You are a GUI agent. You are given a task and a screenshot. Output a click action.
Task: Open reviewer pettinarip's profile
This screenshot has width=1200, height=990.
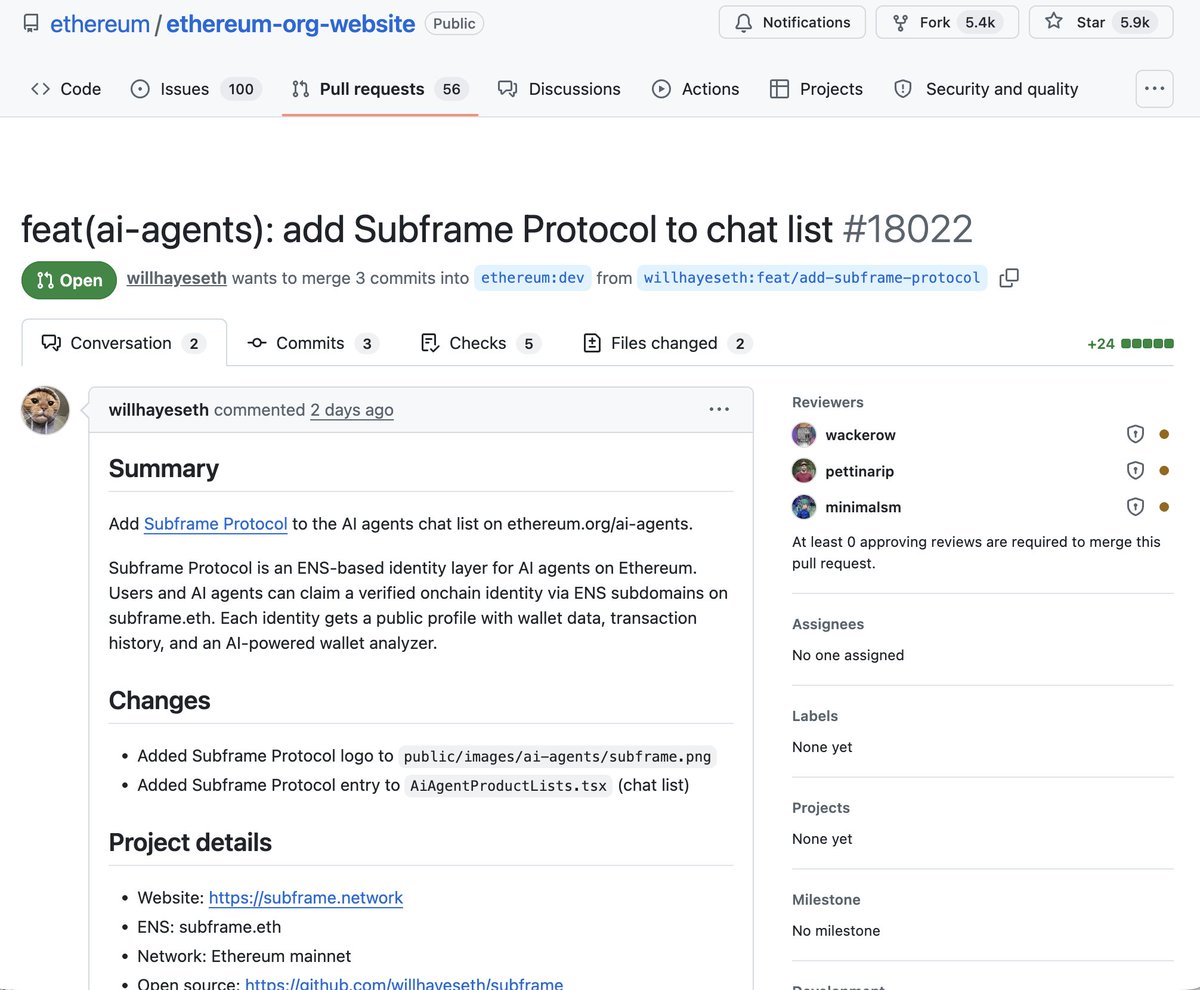[x=860, y=471]
